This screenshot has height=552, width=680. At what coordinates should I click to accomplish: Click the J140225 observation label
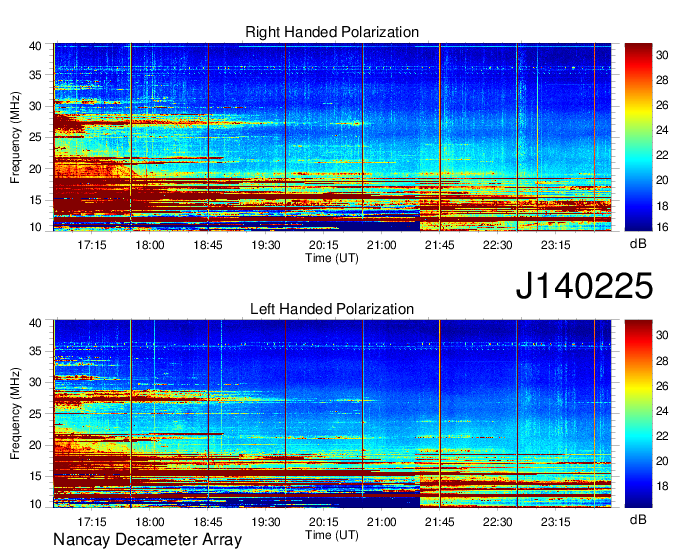(584, 286)
